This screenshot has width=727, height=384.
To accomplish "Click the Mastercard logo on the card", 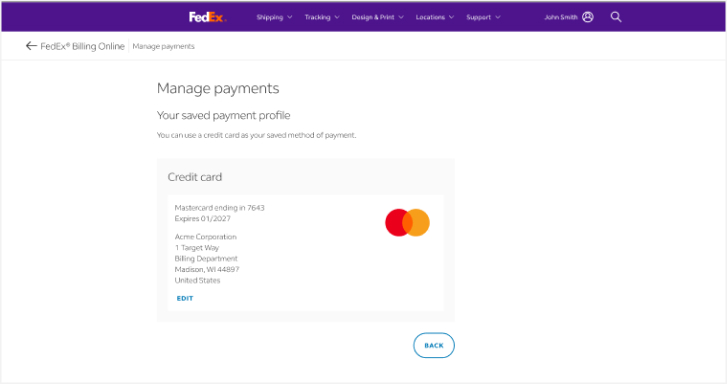I will [408, 223].
